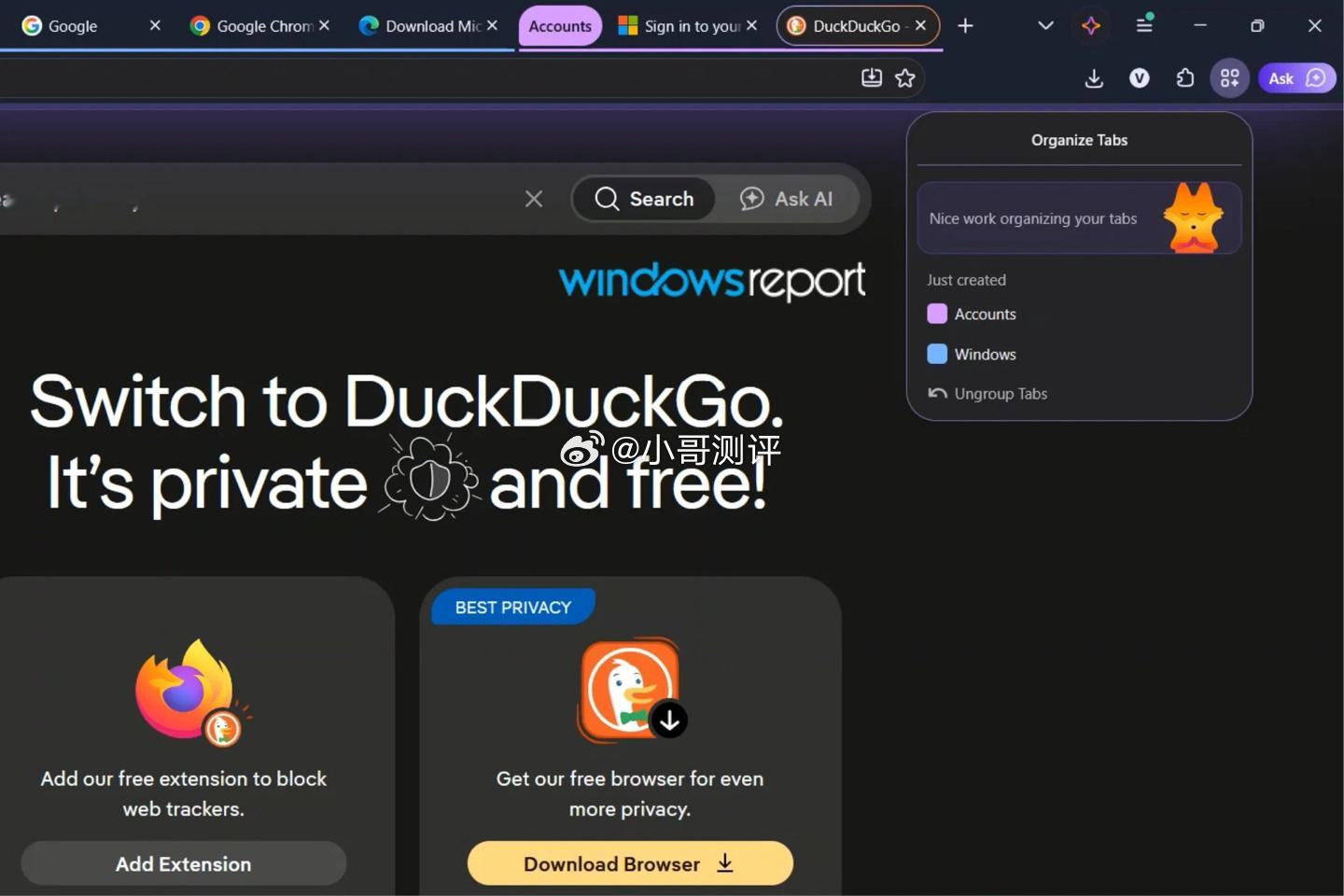This screenshot has width=1344, height=896.
Task: Select the Accounts tab group entry
Action: (1079, 315)
